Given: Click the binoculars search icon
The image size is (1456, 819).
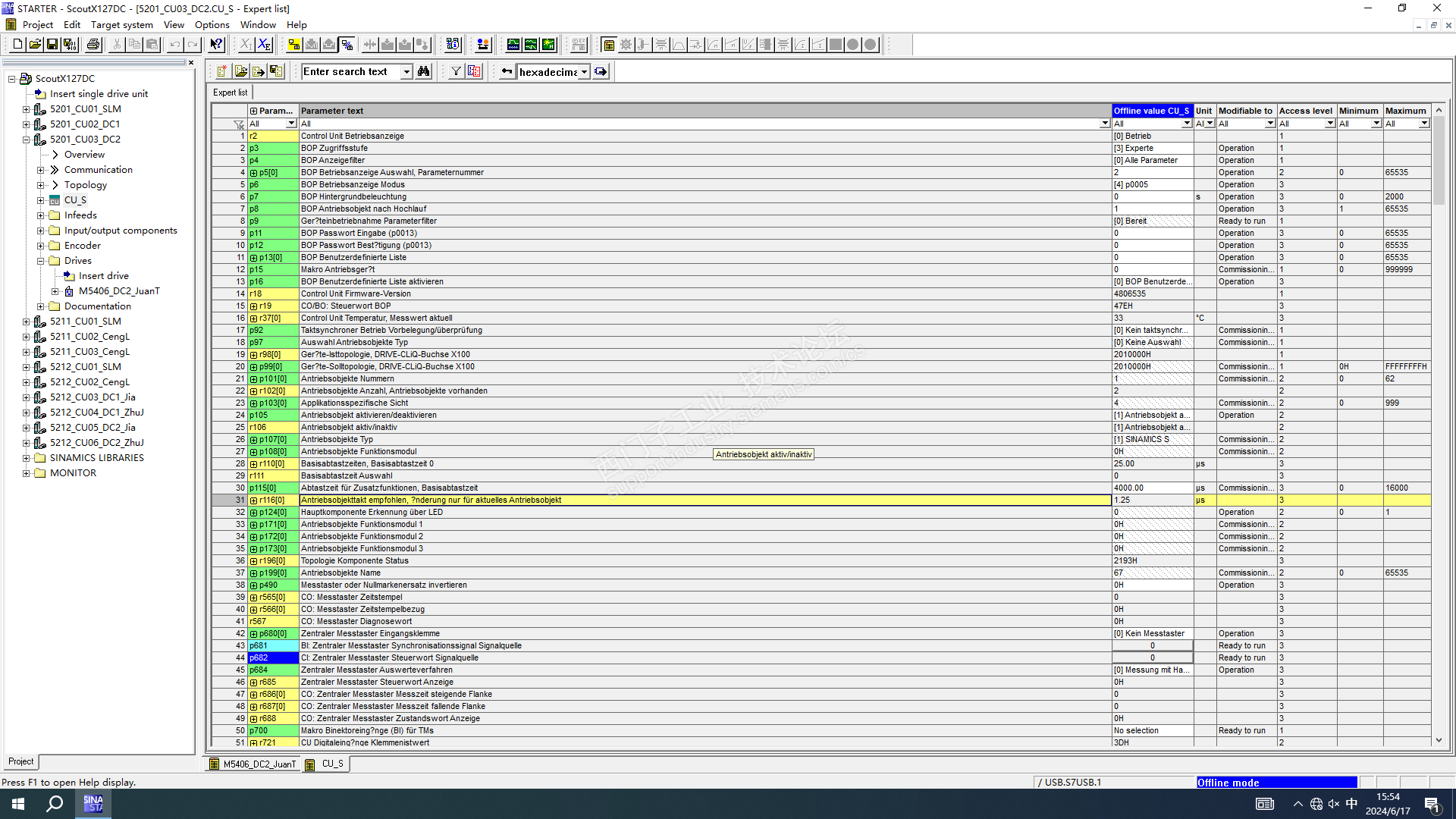Looking at the screenshot, I should pyautogui.click(x=424, y=71).
